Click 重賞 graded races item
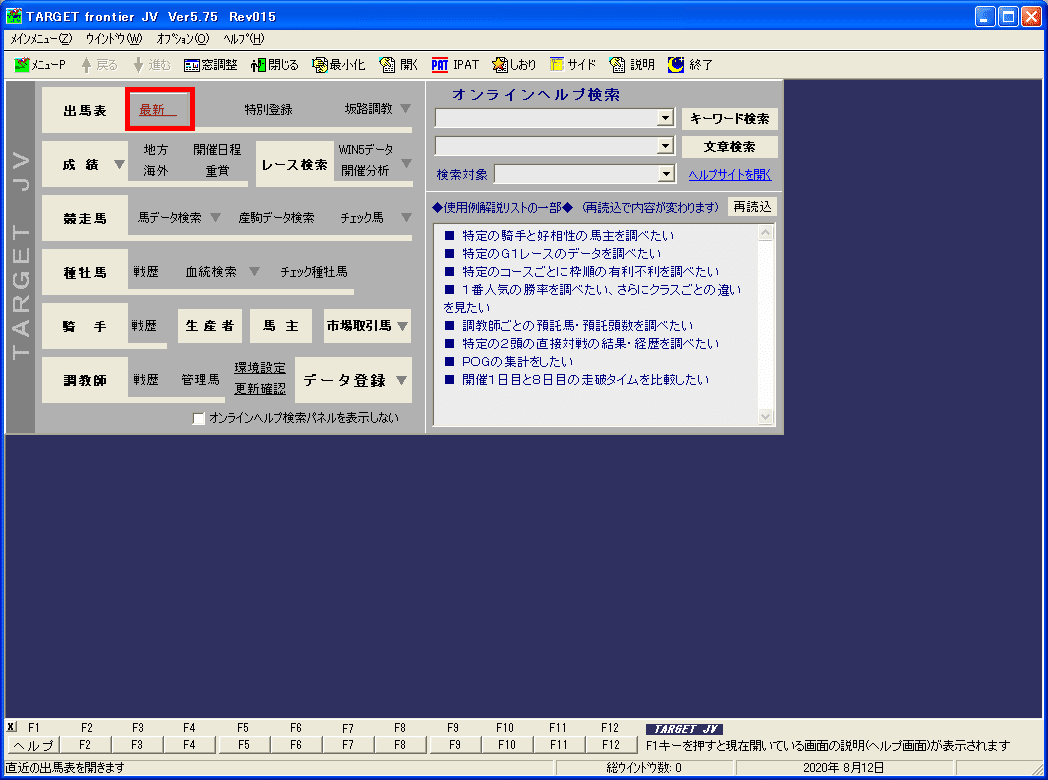1048x780 pixels. [217, 171]
